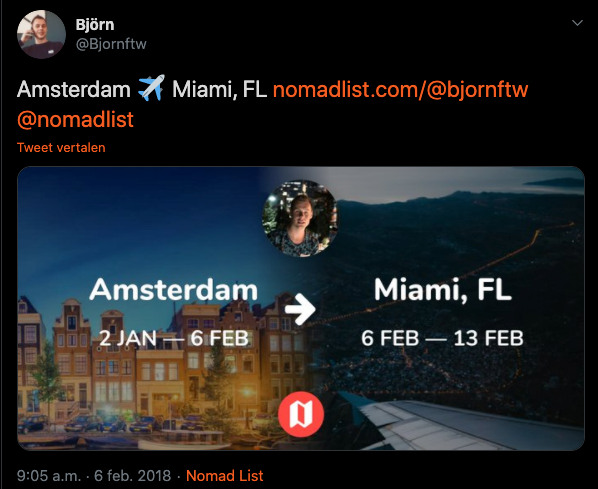The width and height of the screenshot is (598, 489).
Task: Open the 9:05 a.m. 6 feb. 2018 timestamp
Action: [x=94, y=476]
